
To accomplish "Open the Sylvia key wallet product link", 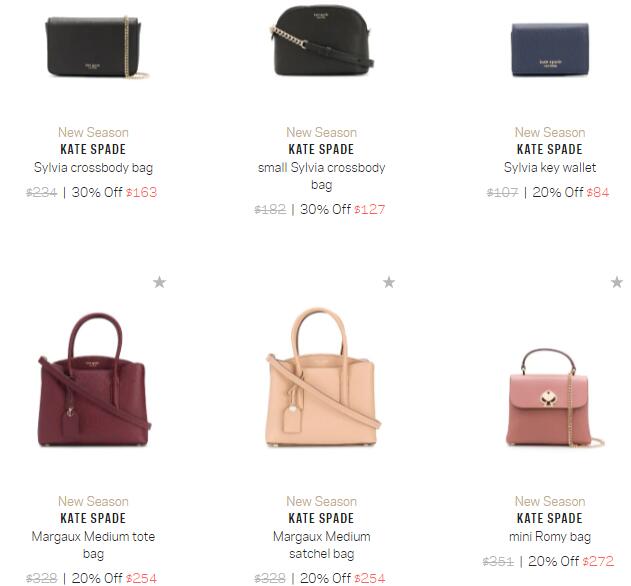I will pyautogui.click(x=550, y=167).
